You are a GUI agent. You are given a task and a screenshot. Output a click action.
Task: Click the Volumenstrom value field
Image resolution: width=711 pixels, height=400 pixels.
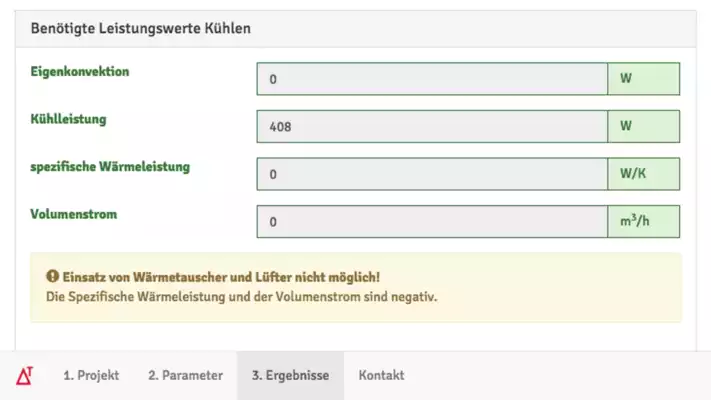[432, 222]
